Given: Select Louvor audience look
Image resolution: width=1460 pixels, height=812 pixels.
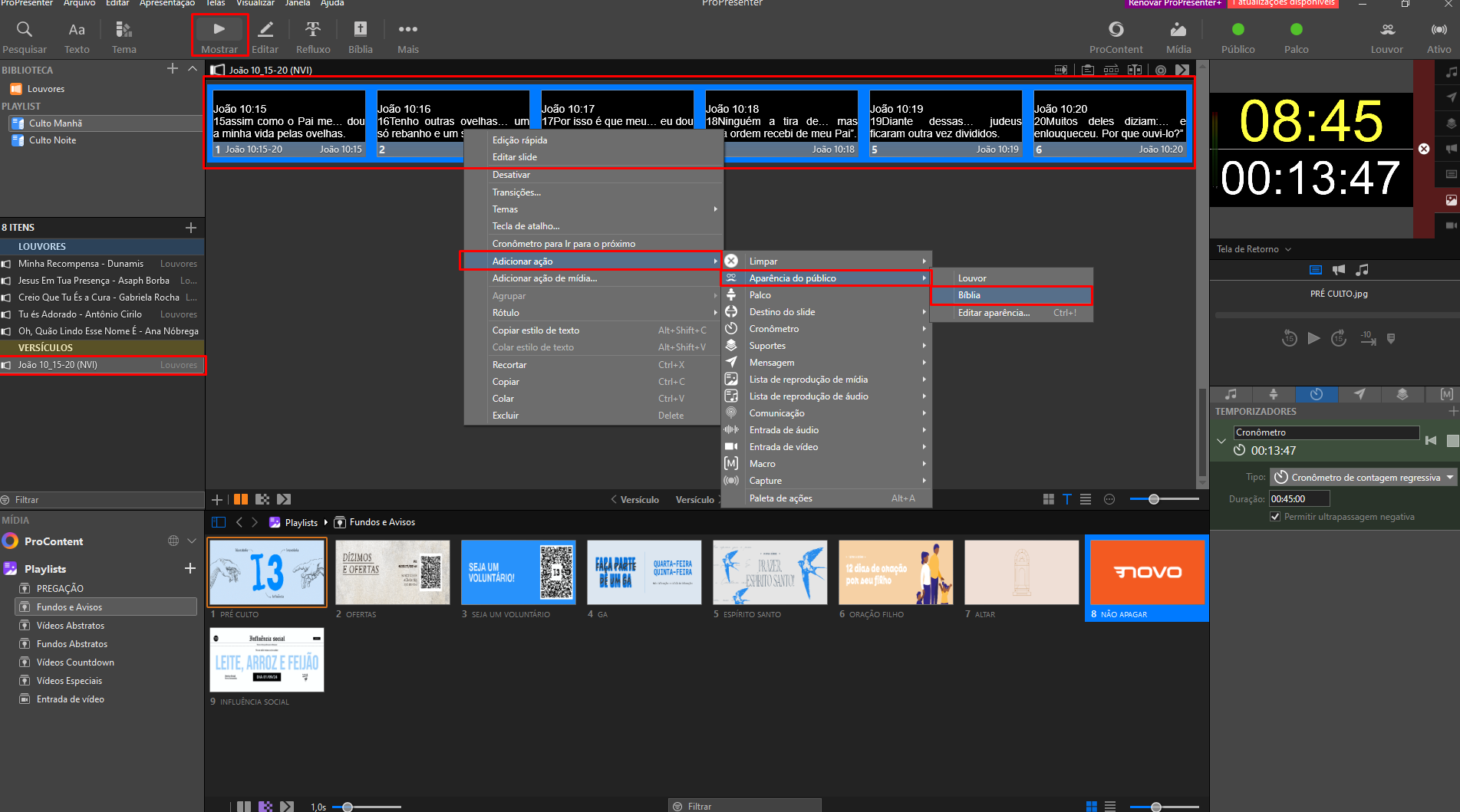Looking at the screenshot, I should (1011, 278).
